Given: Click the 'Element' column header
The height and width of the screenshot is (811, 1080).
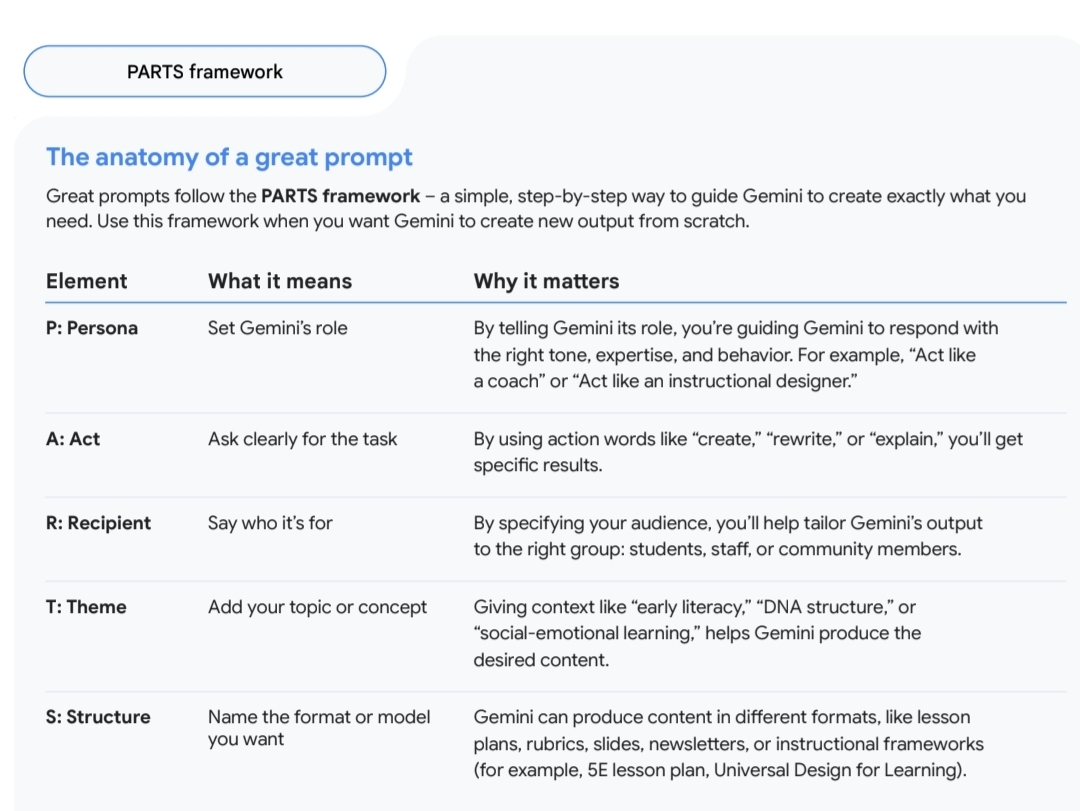Looking at the screenshot, I should coord(87,281).
